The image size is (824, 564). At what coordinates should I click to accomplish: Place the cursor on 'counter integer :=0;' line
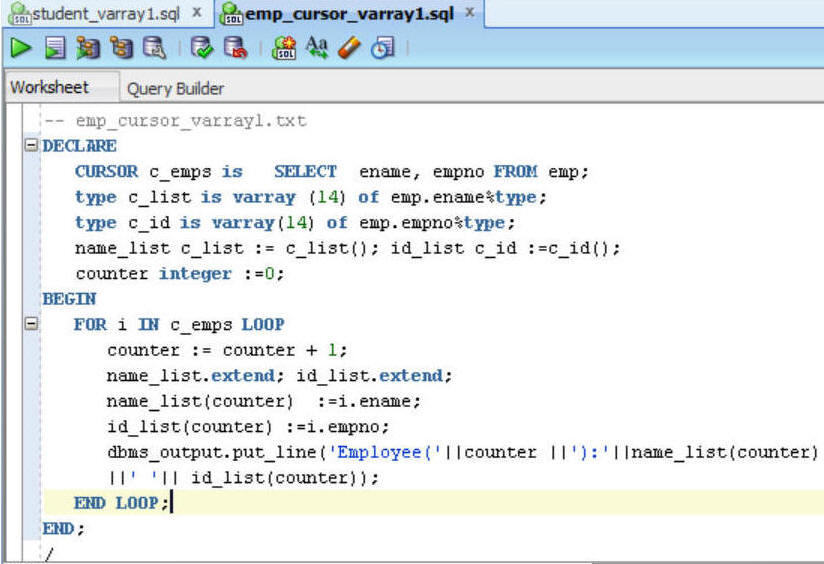[x=180, y=273]
